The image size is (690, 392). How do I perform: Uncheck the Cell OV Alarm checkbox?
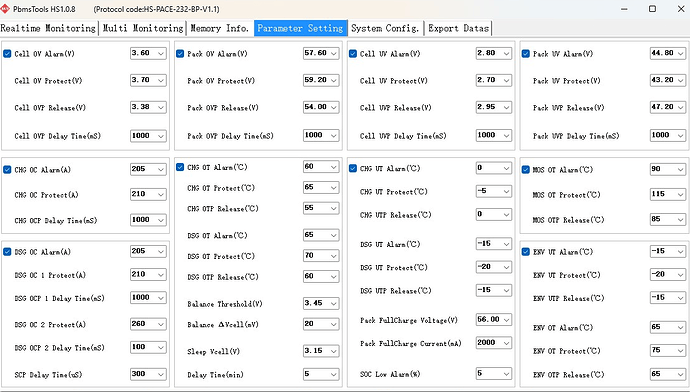pyautogui.click(x=7, y=54)
